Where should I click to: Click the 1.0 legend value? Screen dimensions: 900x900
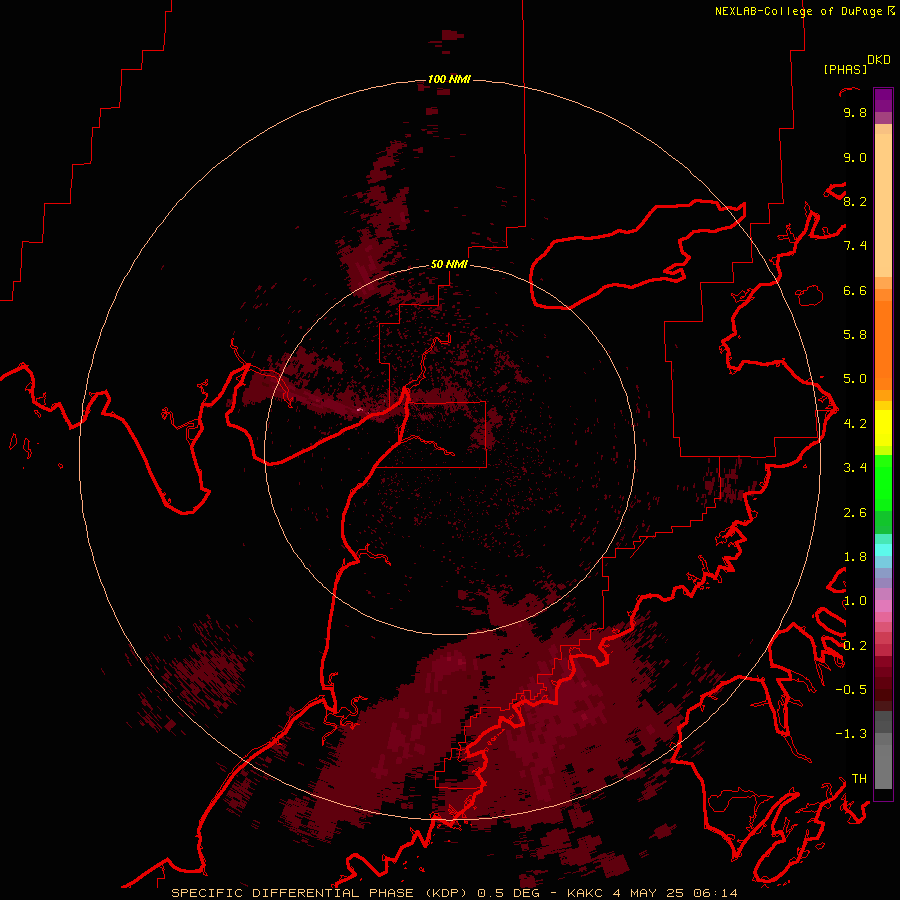[x=855, y=601]
